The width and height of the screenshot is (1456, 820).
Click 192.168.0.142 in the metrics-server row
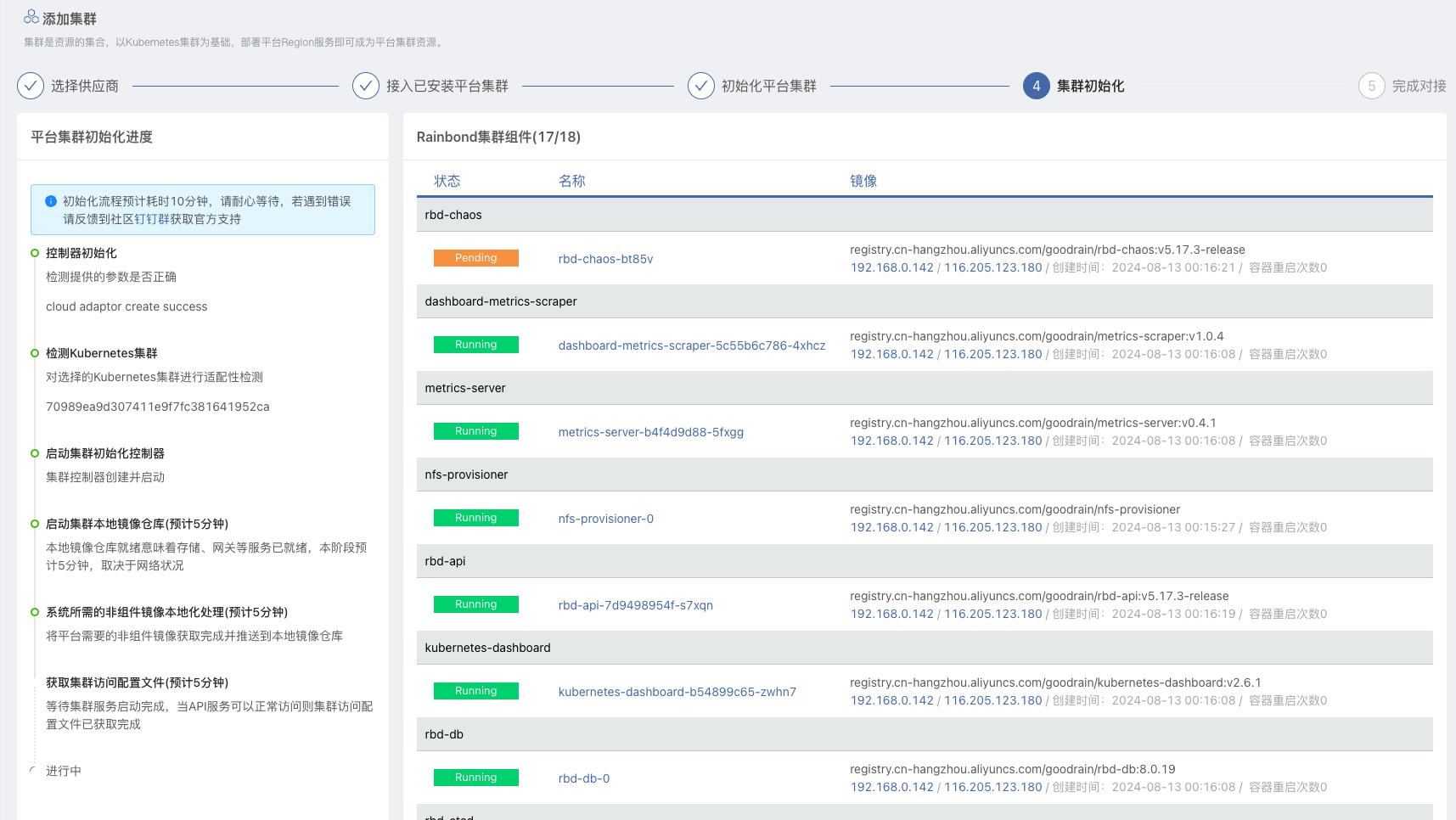tap(892, 441)
